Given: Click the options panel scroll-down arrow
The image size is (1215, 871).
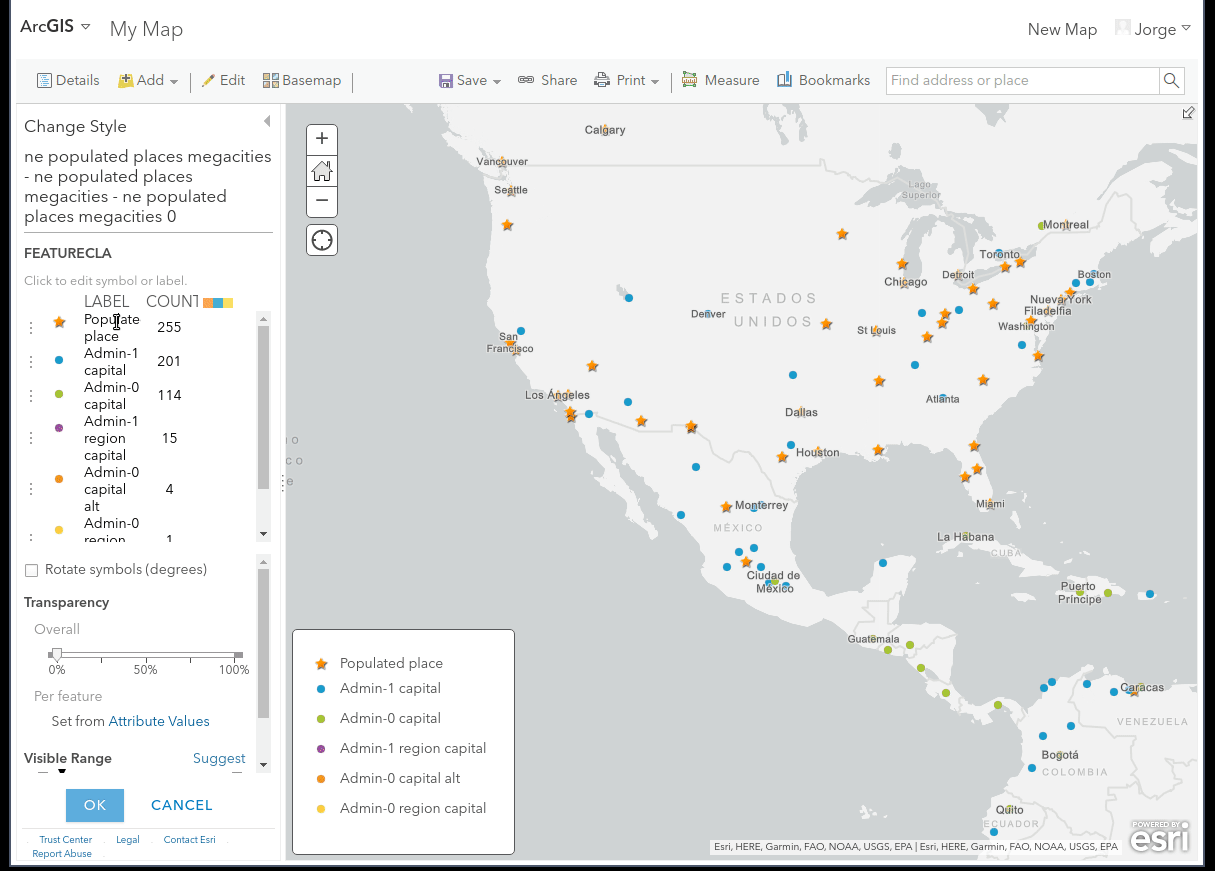Looking at the screenshot, I should point(264,765).
